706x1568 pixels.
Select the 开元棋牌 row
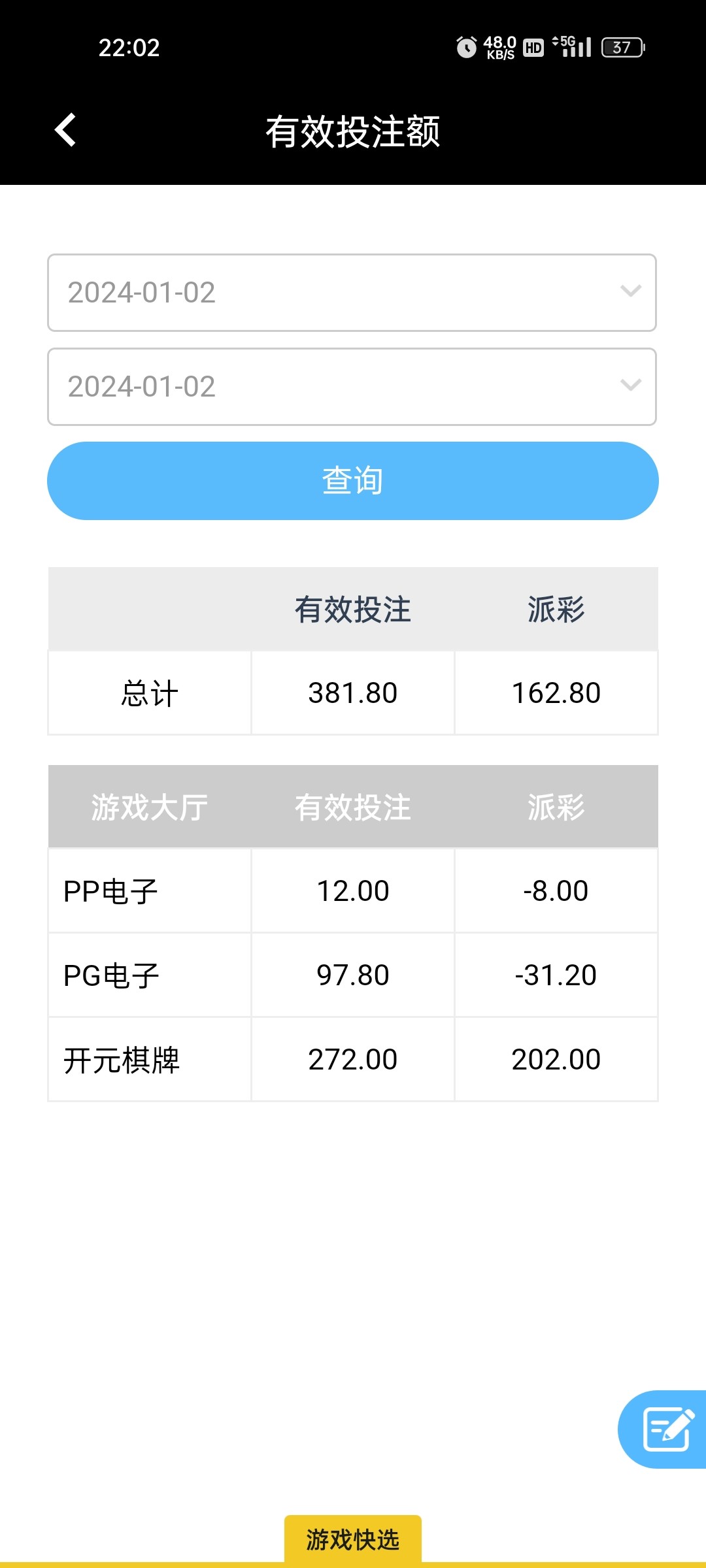tap(122, 1060)
